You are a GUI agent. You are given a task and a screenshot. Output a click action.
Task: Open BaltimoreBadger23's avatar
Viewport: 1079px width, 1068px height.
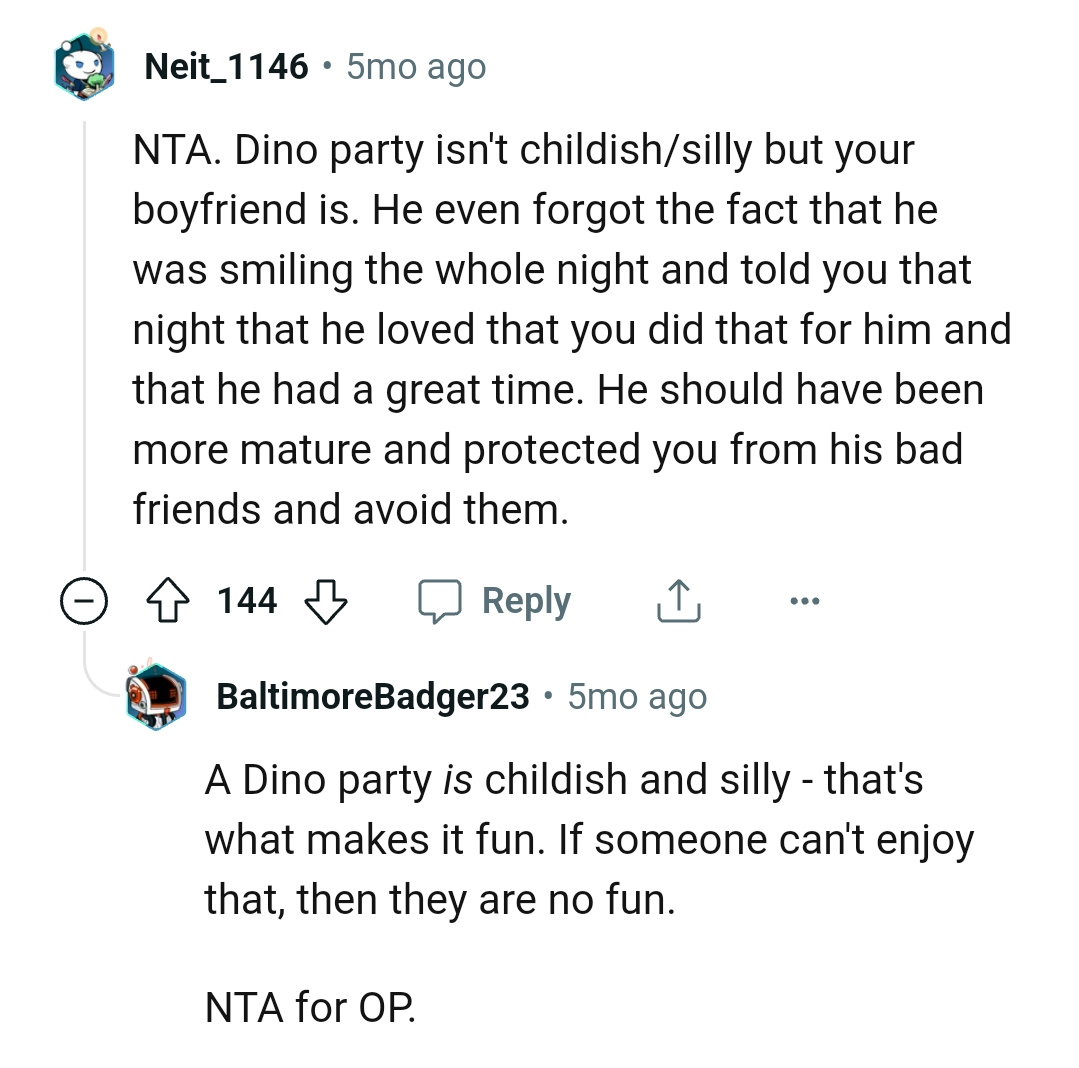point(158,696)
